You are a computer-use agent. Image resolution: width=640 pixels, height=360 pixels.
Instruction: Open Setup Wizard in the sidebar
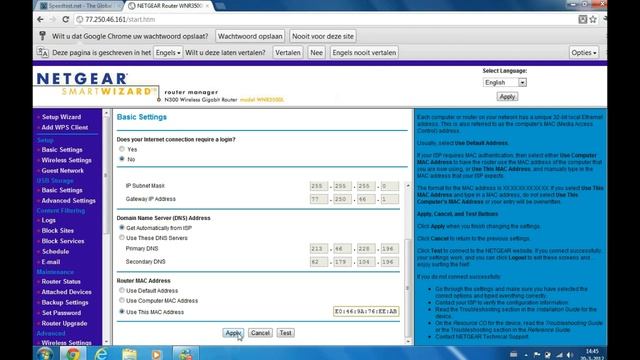click(61, 117)
